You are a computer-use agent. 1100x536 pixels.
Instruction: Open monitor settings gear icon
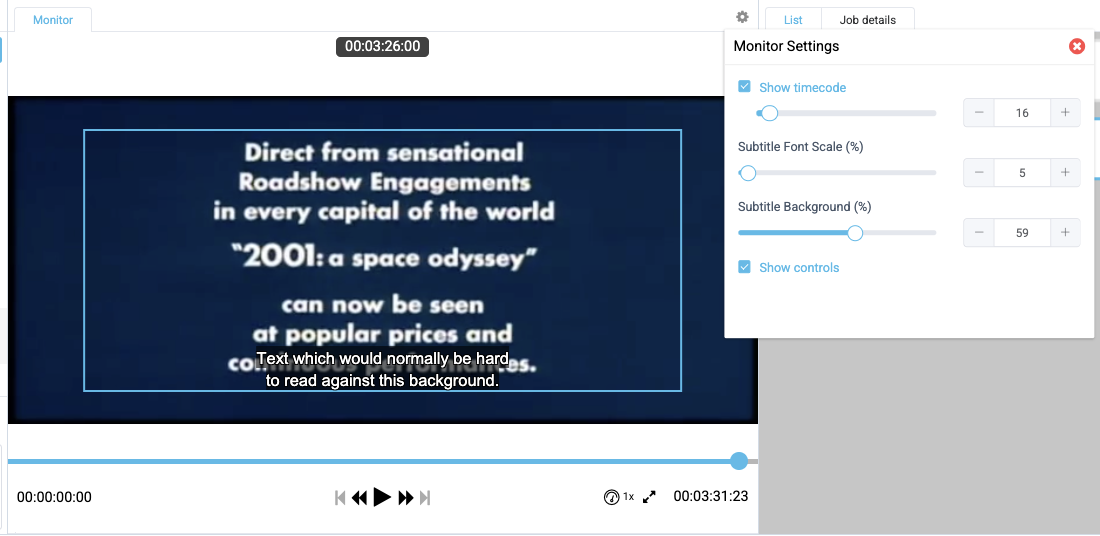click(x=742, y=17)
